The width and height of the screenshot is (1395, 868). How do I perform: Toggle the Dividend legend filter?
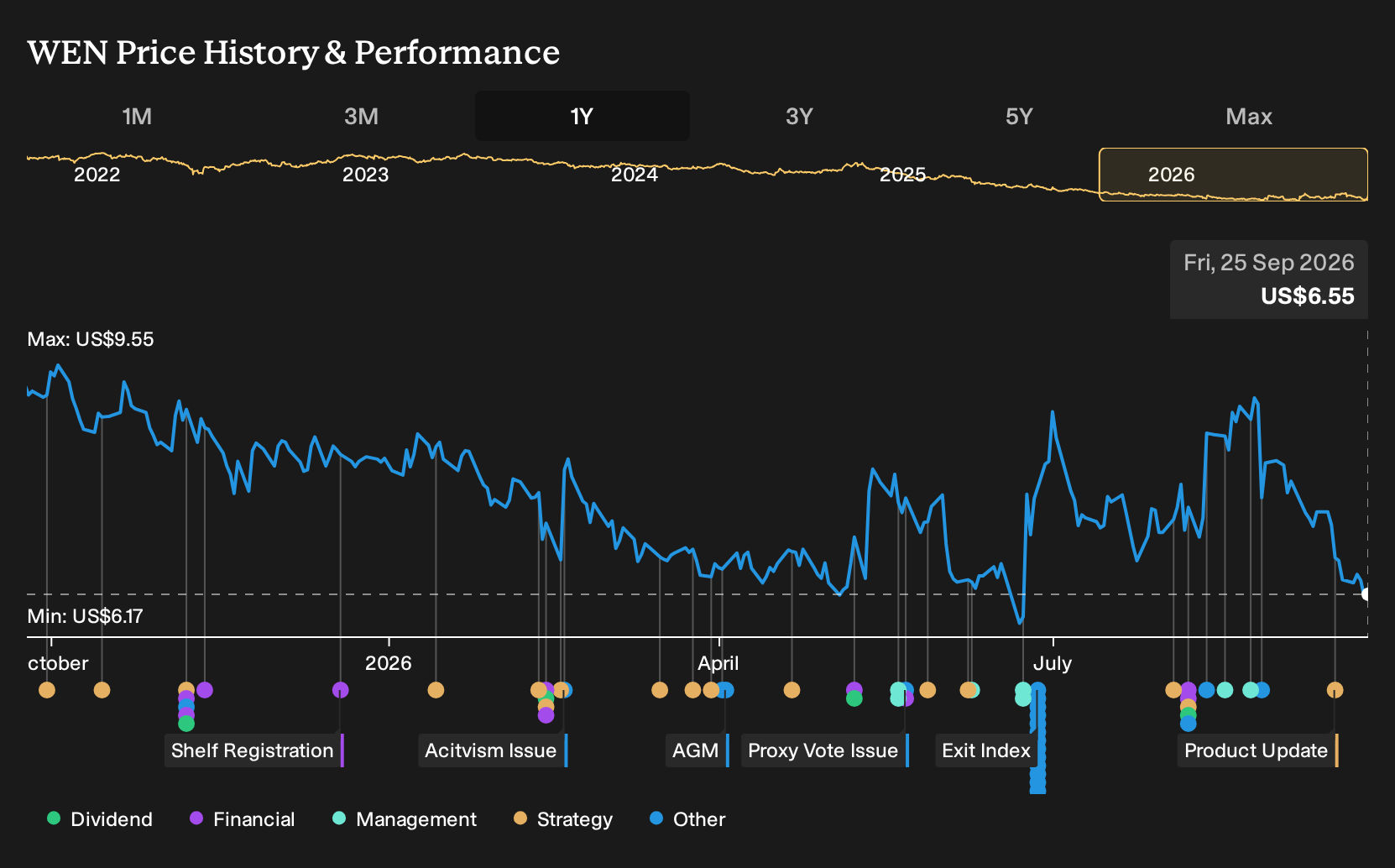(100, 819)
